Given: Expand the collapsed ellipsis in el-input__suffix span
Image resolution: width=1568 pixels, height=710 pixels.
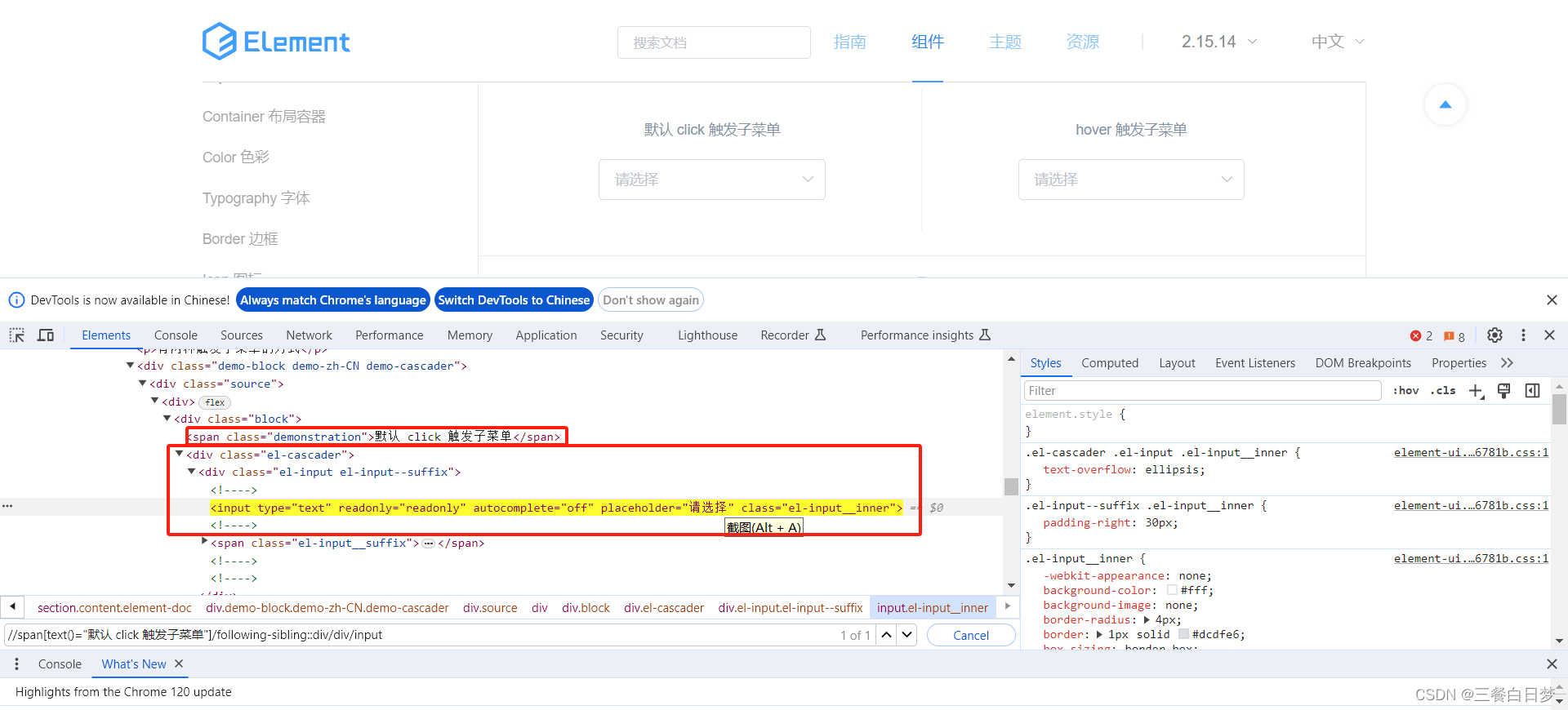Looking at the screenshot, I should pyautogui.click(x=428, y=544).
